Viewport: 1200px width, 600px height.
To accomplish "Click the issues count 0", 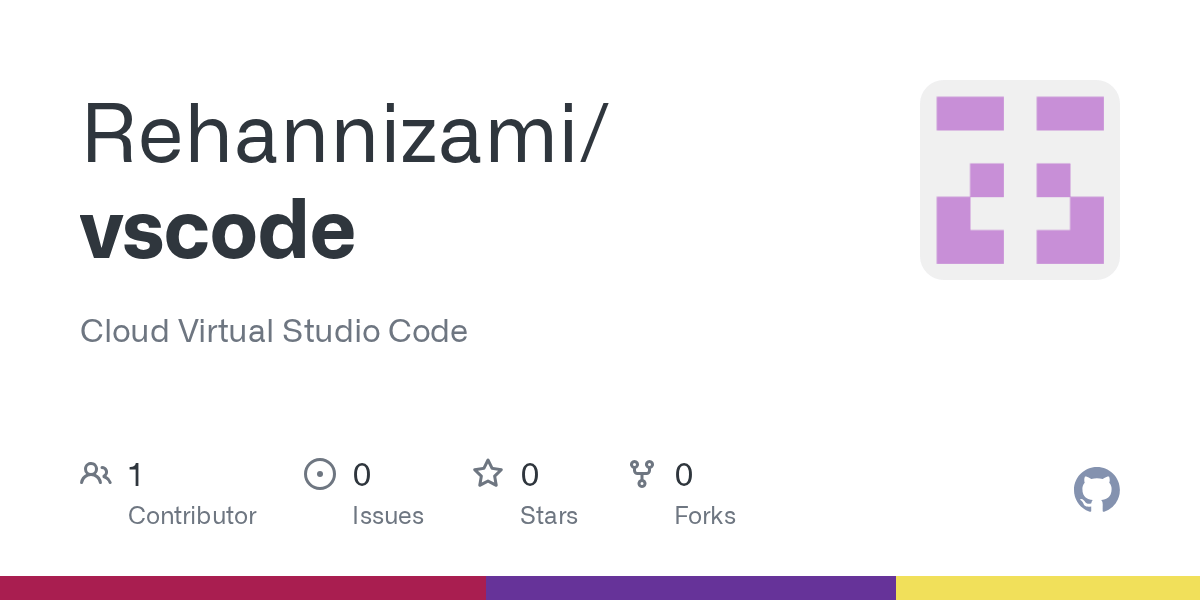I will point(362,475).
